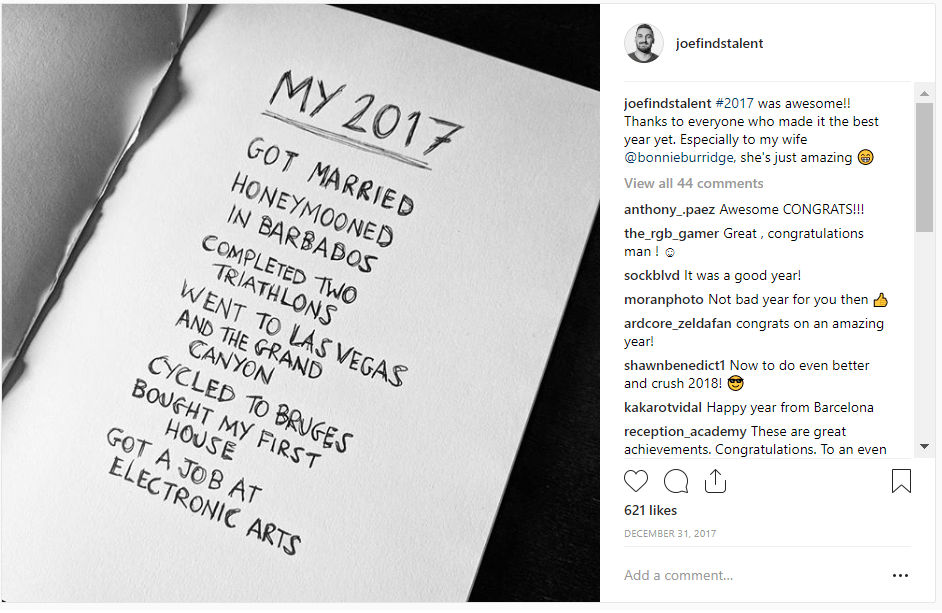The width and height of the screenshot is (942, 613).
Task: Open the DECEMBER 31, 2017 post permalink
Action: pyautogui.click(x=670, y=534)
